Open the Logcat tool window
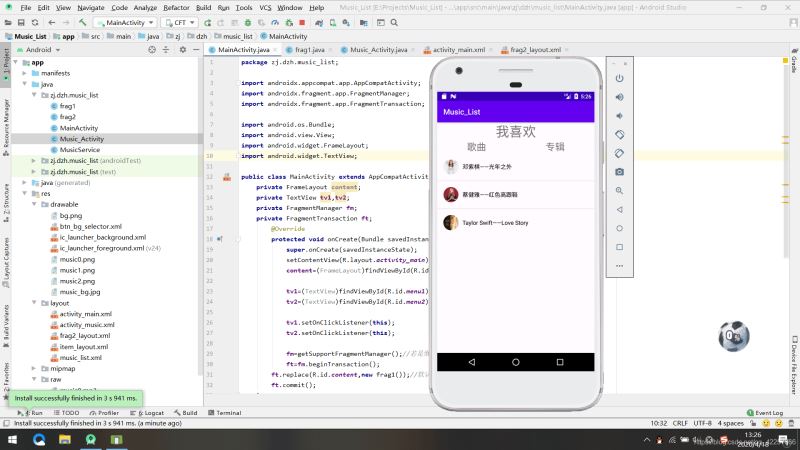Screen dimensions: 800x450 (151, 412)
